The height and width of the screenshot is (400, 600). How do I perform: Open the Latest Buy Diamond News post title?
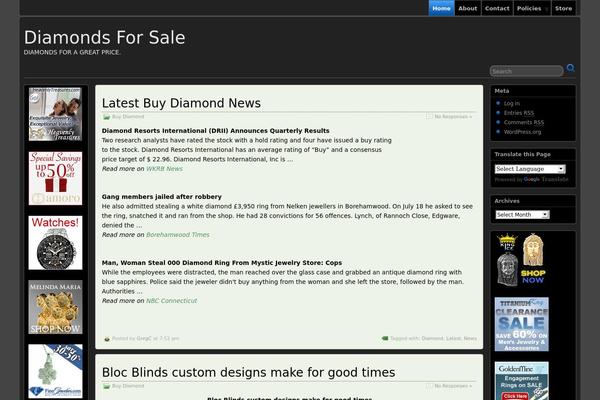tap(181, 103)
